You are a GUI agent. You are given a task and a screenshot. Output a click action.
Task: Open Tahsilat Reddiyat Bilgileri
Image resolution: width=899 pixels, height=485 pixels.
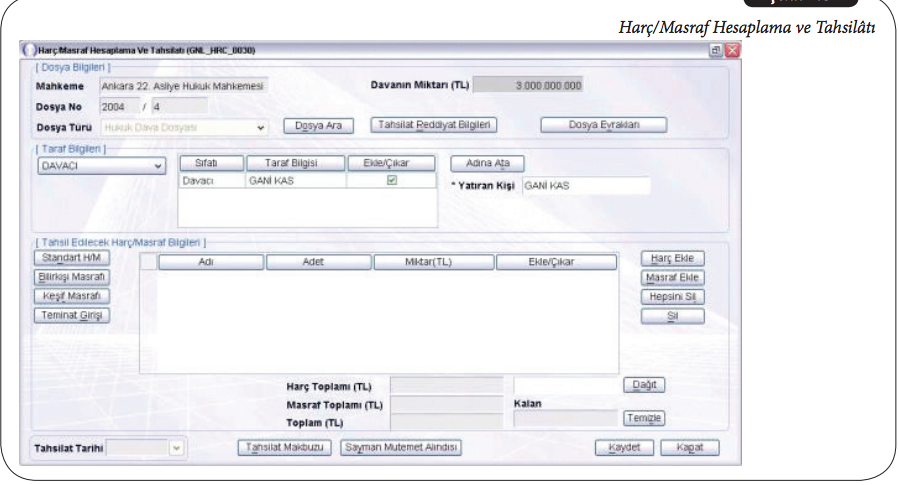click(433, 126)
